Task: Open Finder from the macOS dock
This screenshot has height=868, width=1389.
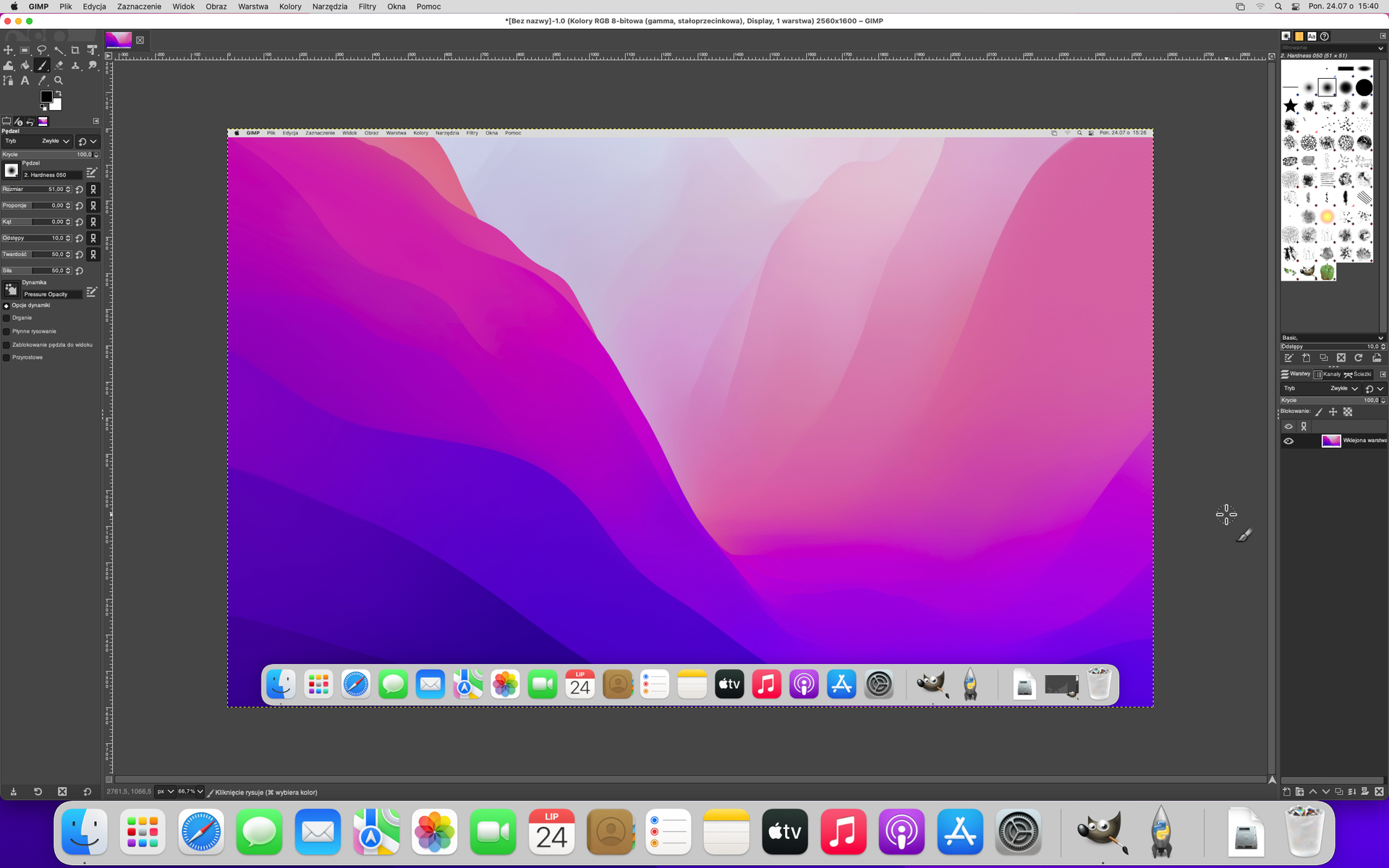Action: 85,832
